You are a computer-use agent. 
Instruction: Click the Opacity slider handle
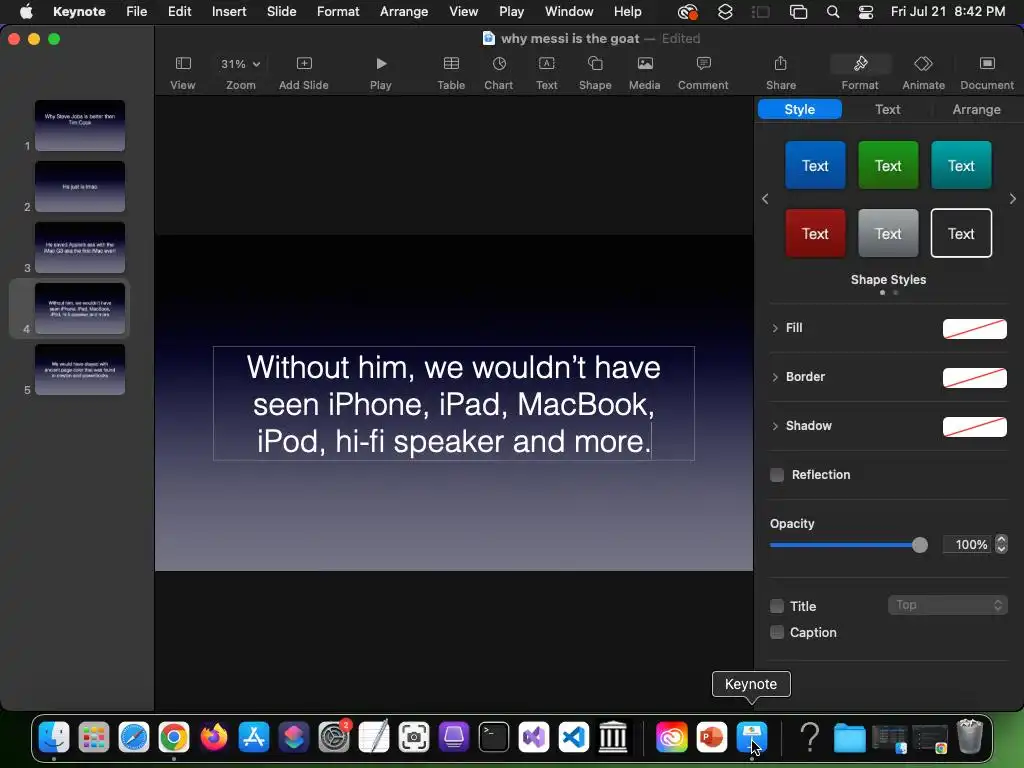tap(920, 545)
